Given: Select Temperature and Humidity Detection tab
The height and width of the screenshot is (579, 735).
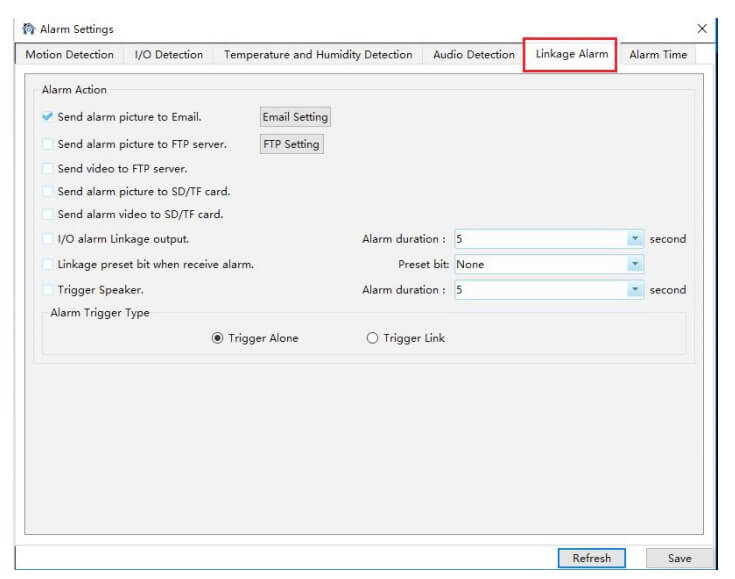Looking at the screenshot, I should 318,55.
